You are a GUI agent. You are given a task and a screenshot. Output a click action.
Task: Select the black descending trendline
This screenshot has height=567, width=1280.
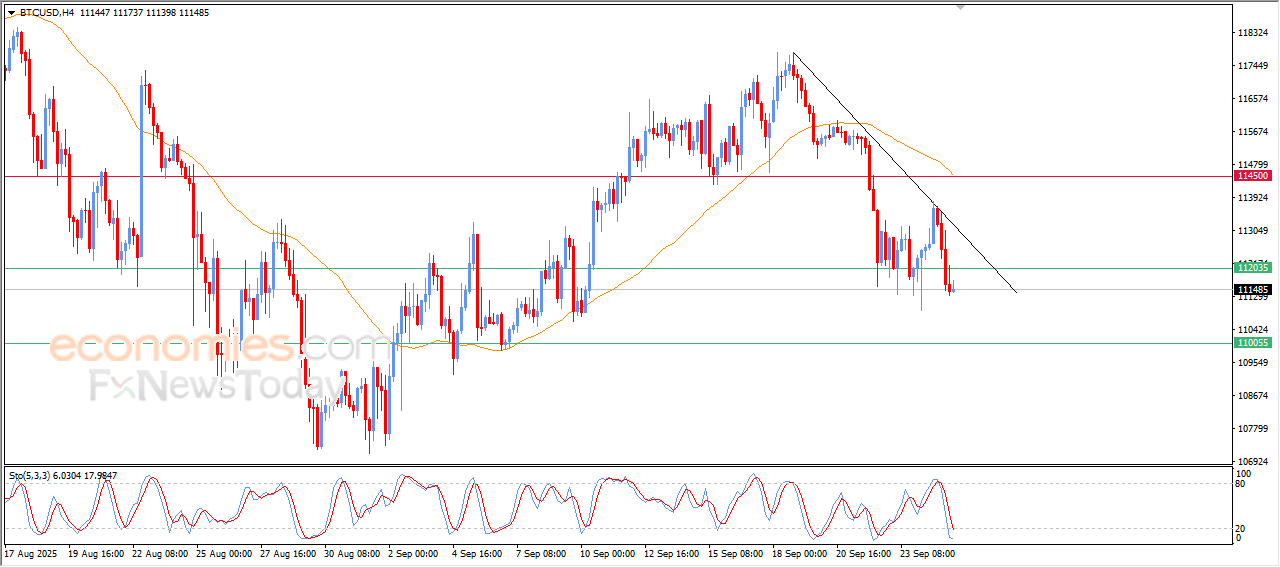click(905, 173)
